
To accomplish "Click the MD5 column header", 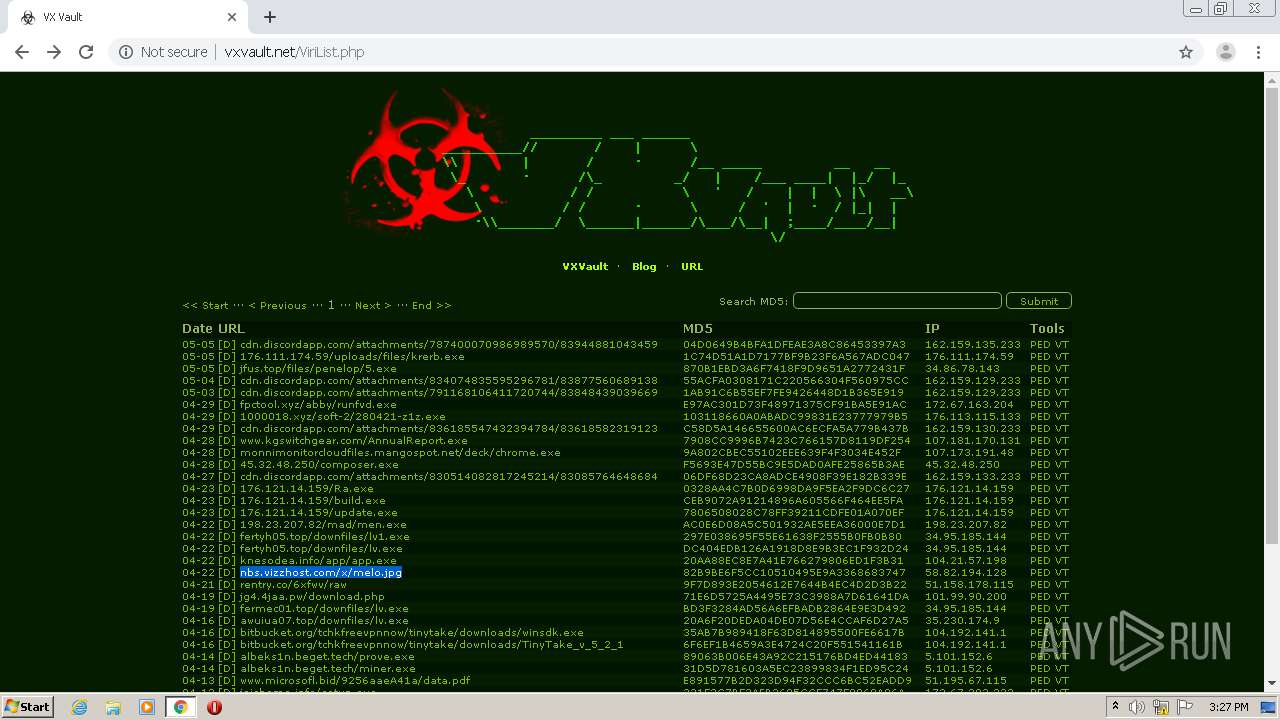I will pyautogui.click(x=697, y=329).
